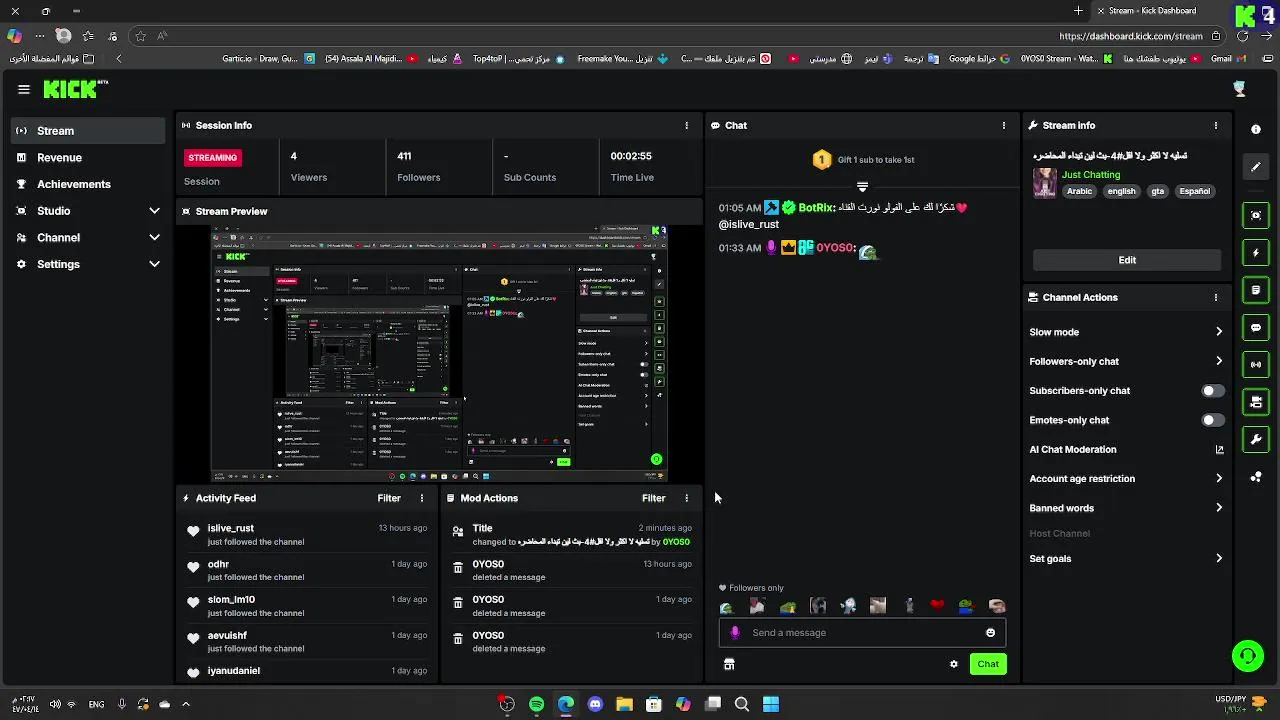Open Set goals arrow
Image resolution: width=1280 pixels, height=720 pixels.
pos(1219,559)
